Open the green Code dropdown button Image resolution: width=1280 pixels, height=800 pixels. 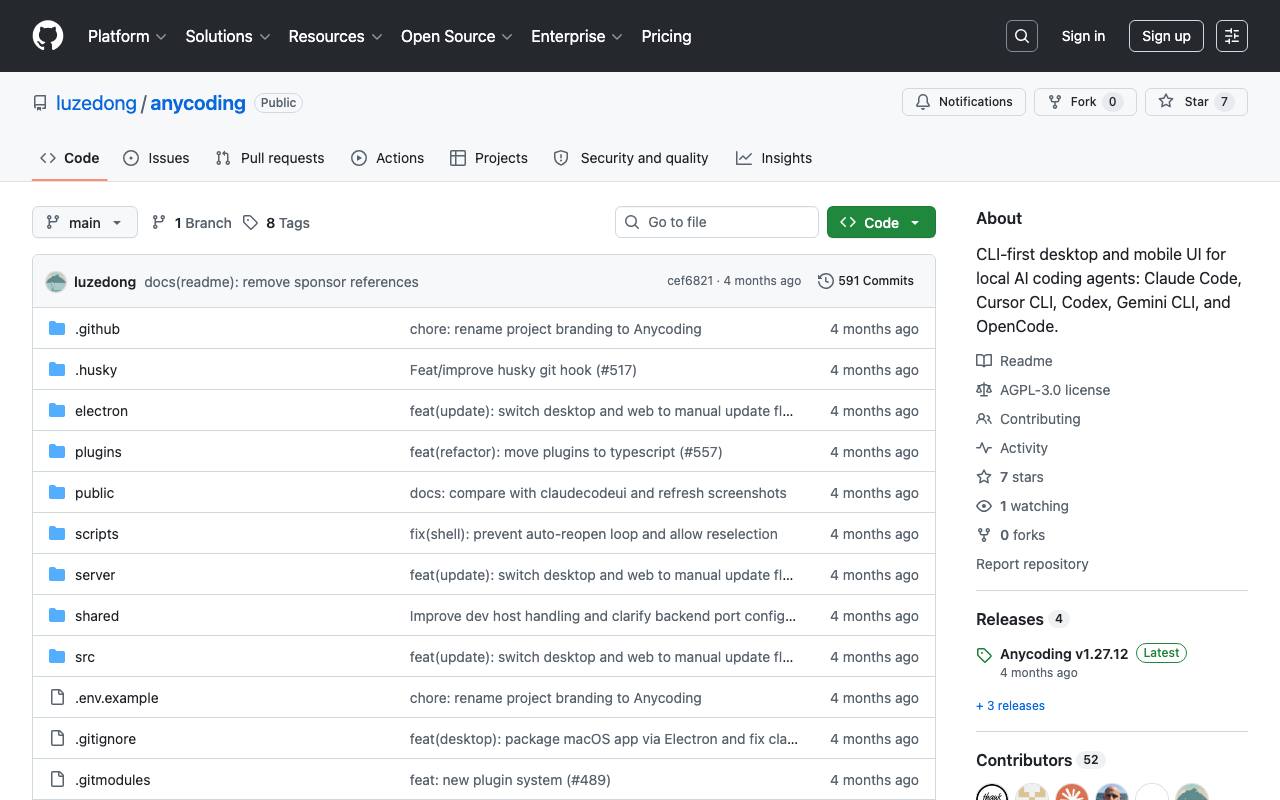881,222
